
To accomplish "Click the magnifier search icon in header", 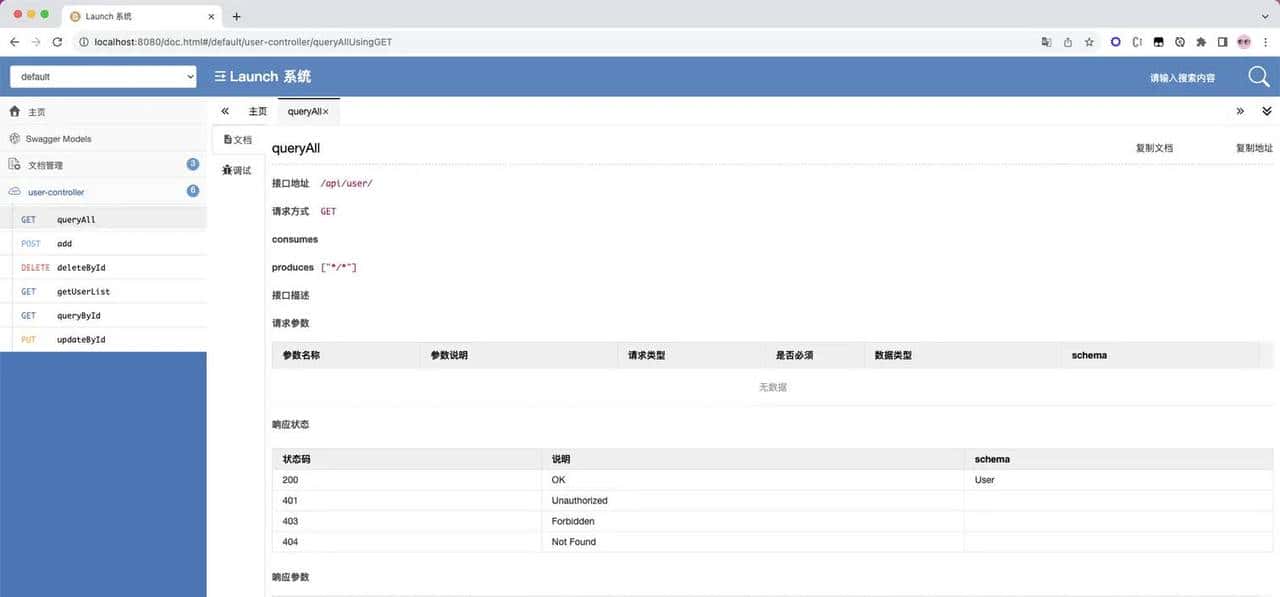I will click(1257, 75).
